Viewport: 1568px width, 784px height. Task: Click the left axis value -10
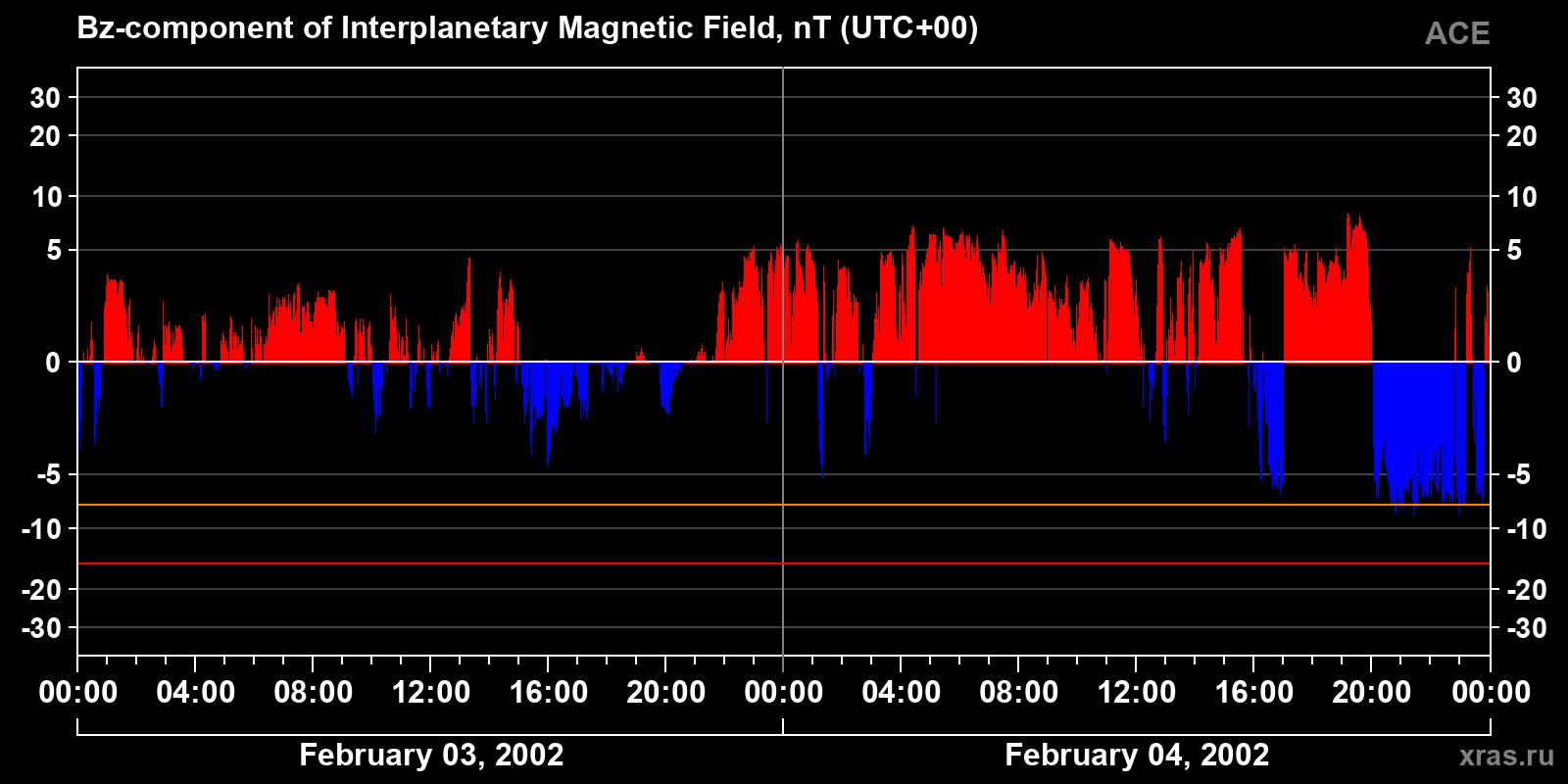tap(41, 529)
